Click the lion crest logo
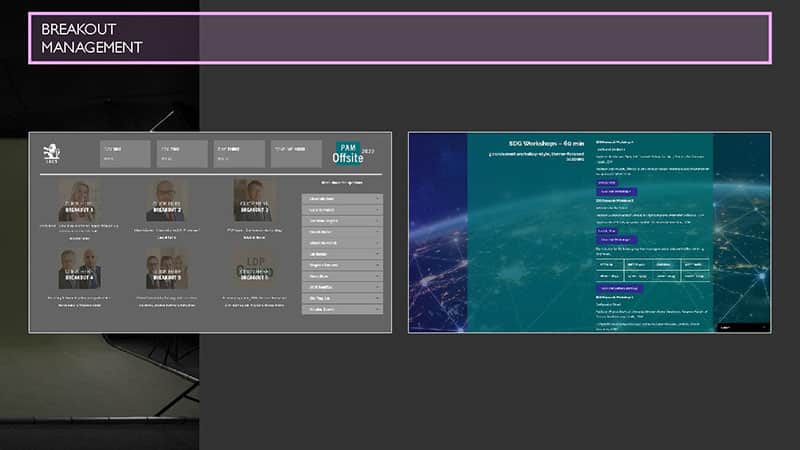This screenshot has height=450, width=800. 51,153
